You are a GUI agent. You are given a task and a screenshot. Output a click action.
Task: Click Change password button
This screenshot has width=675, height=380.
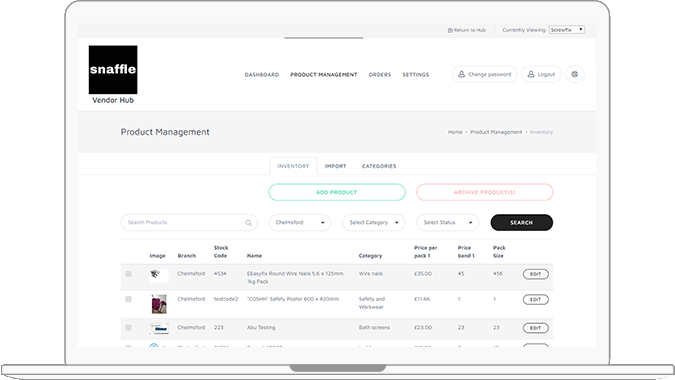(484, 74)
